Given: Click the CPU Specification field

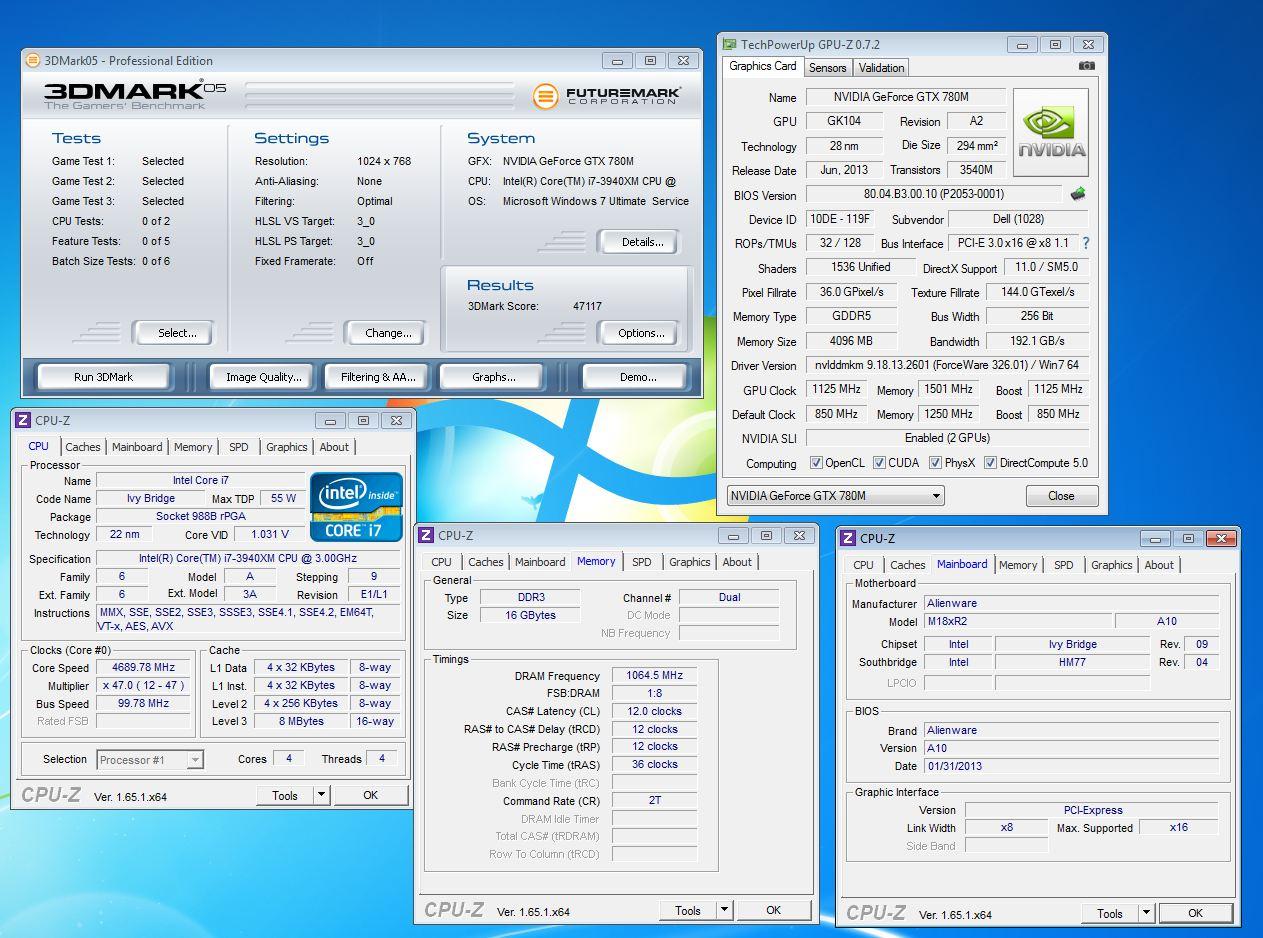Looking at the screenshot, I should tap(248, 559).
